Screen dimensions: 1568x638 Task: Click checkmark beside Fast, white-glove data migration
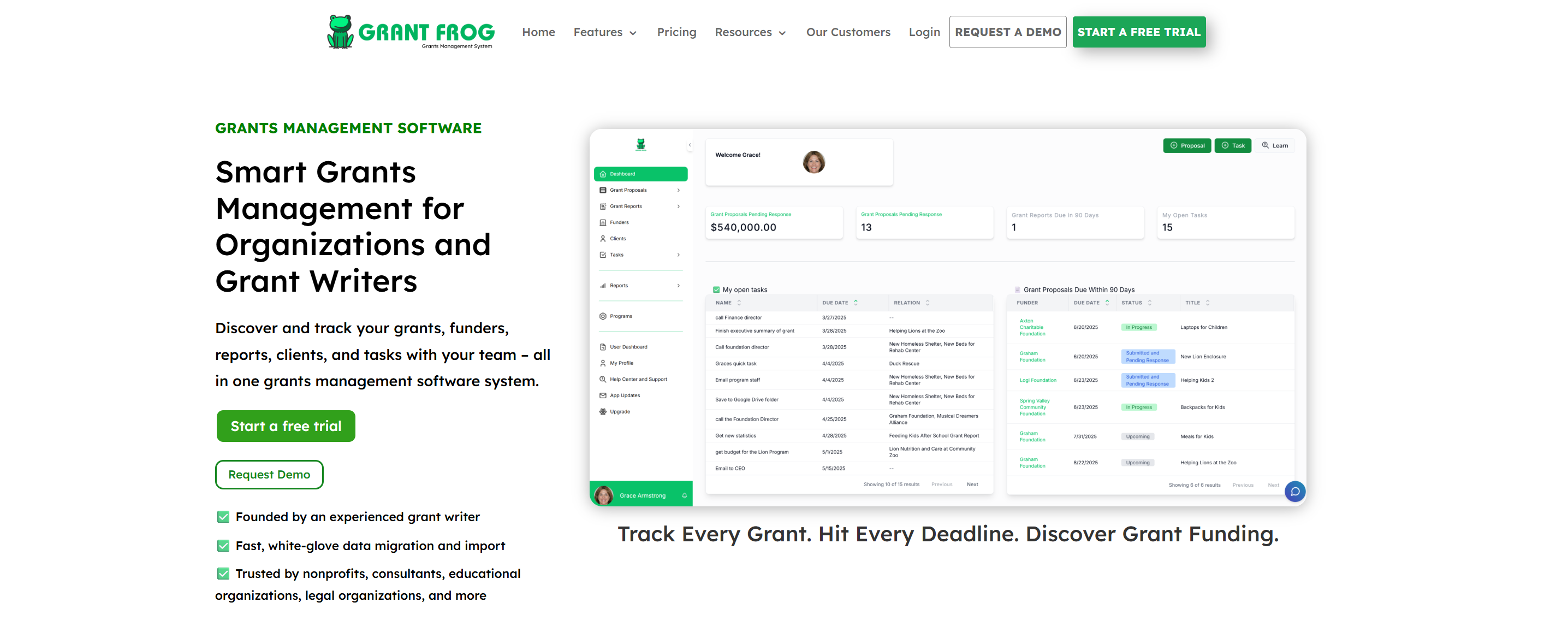223,546
